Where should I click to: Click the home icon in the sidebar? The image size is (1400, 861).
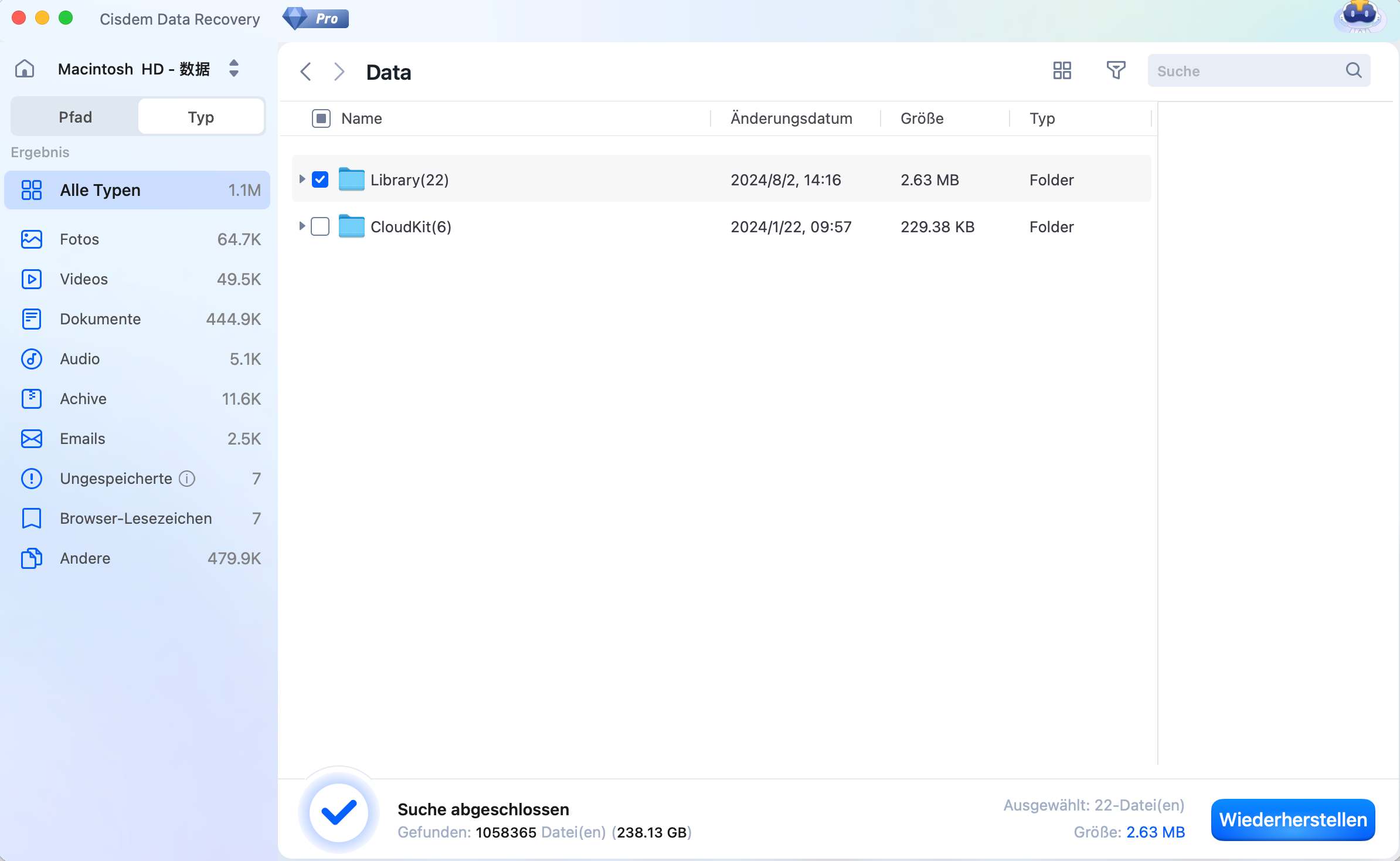pos(25,69)
